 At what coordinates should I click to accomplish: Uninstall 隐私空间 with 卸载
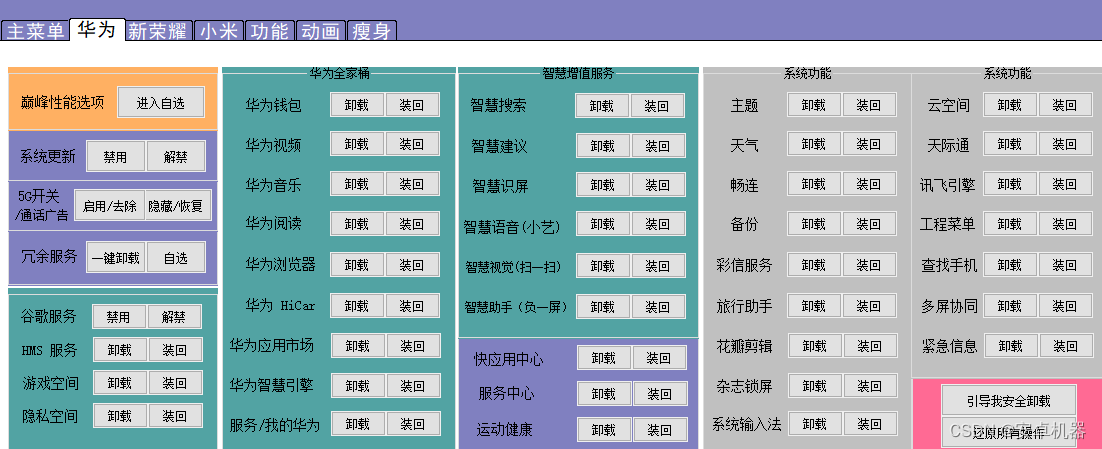tap(120, 416)
